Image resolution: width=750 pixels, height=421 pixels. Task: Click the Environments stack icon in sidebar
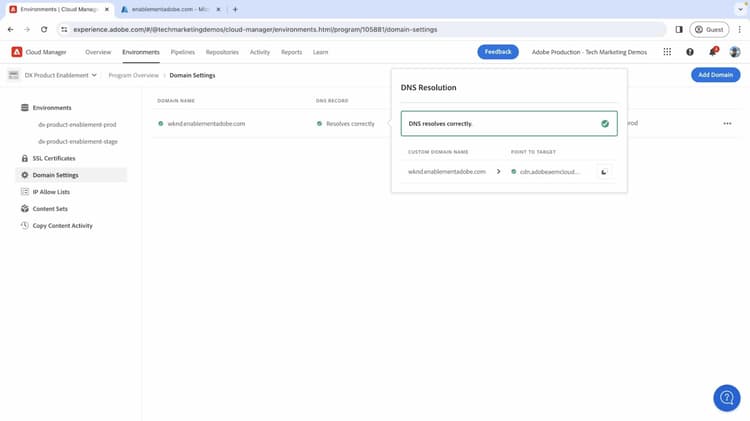pos(25,108)
